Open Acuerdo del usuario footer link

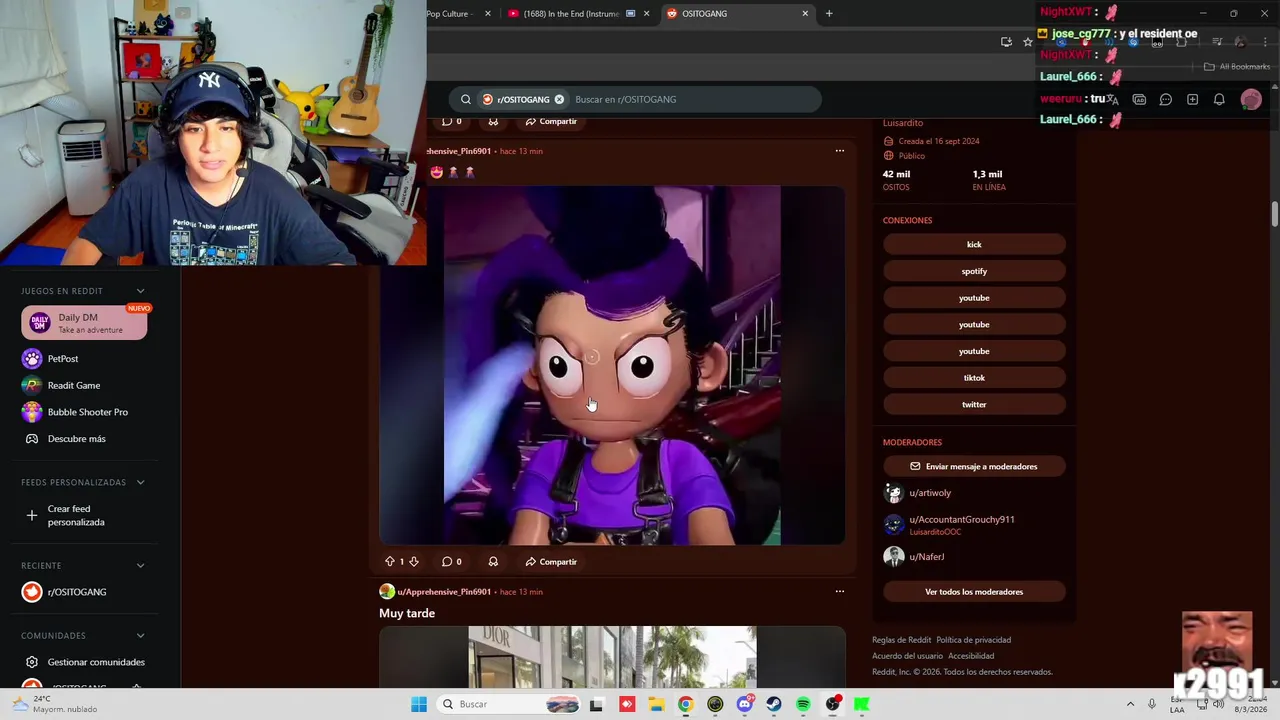pos(907,656)
